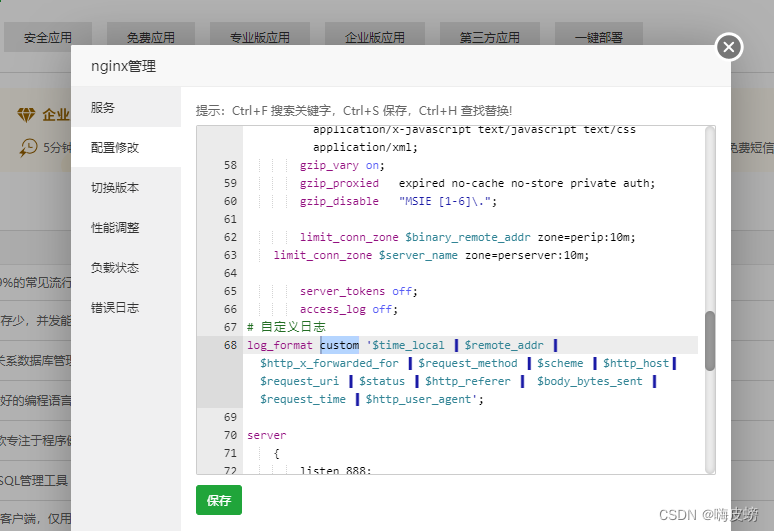Click the $http_host variable

tap(636, 364)
